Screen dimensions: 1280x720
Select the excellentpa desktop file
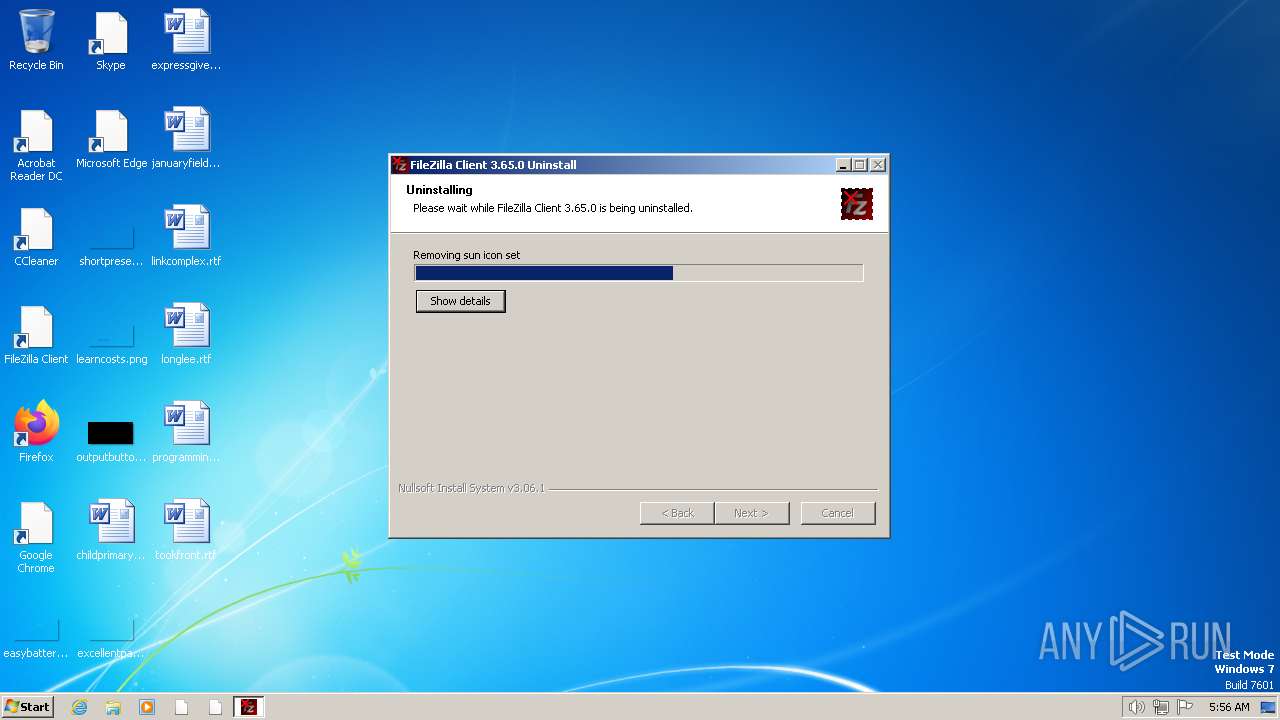111,637
